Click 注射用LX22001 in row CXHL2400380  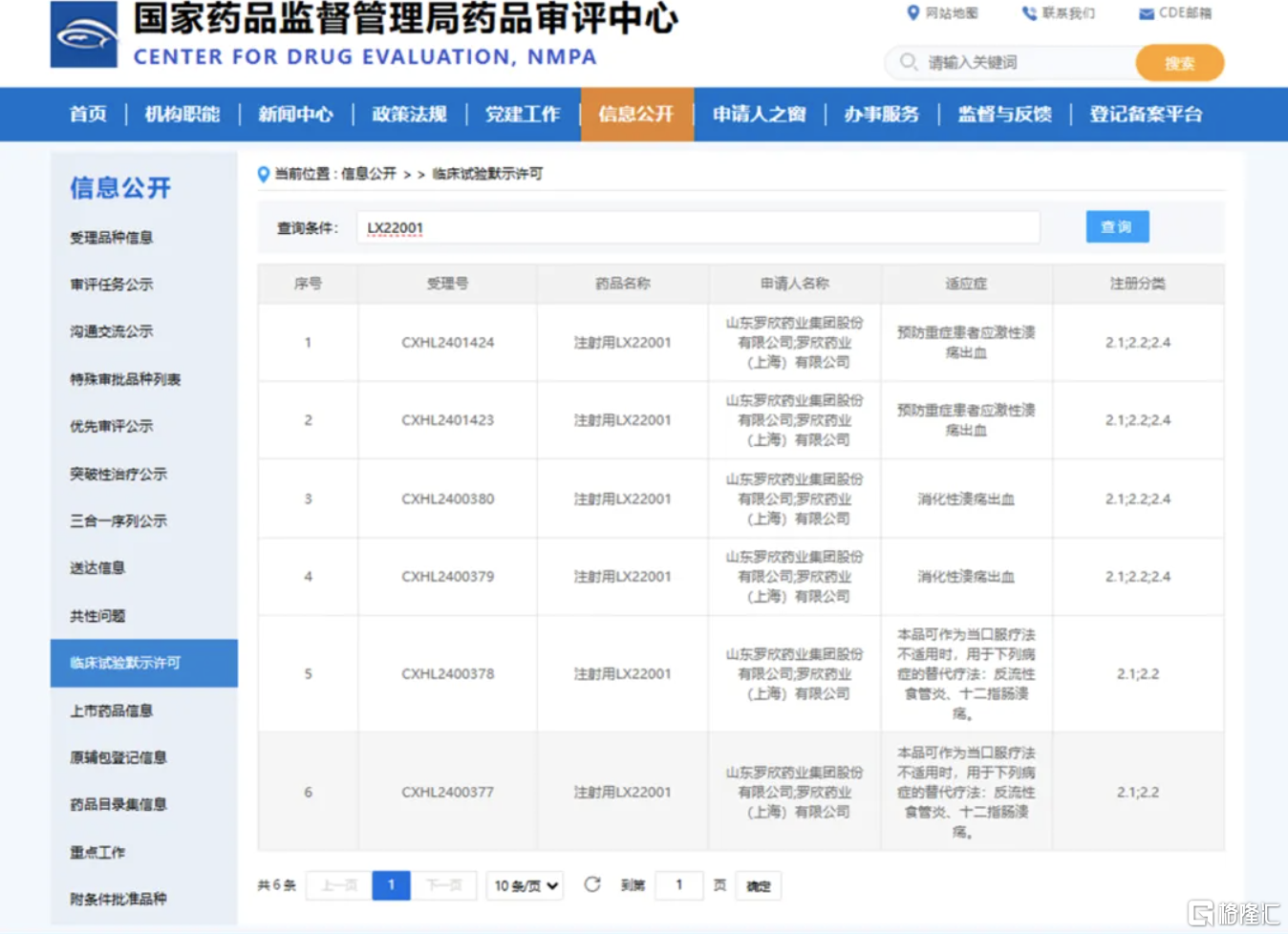click(623, 499)
